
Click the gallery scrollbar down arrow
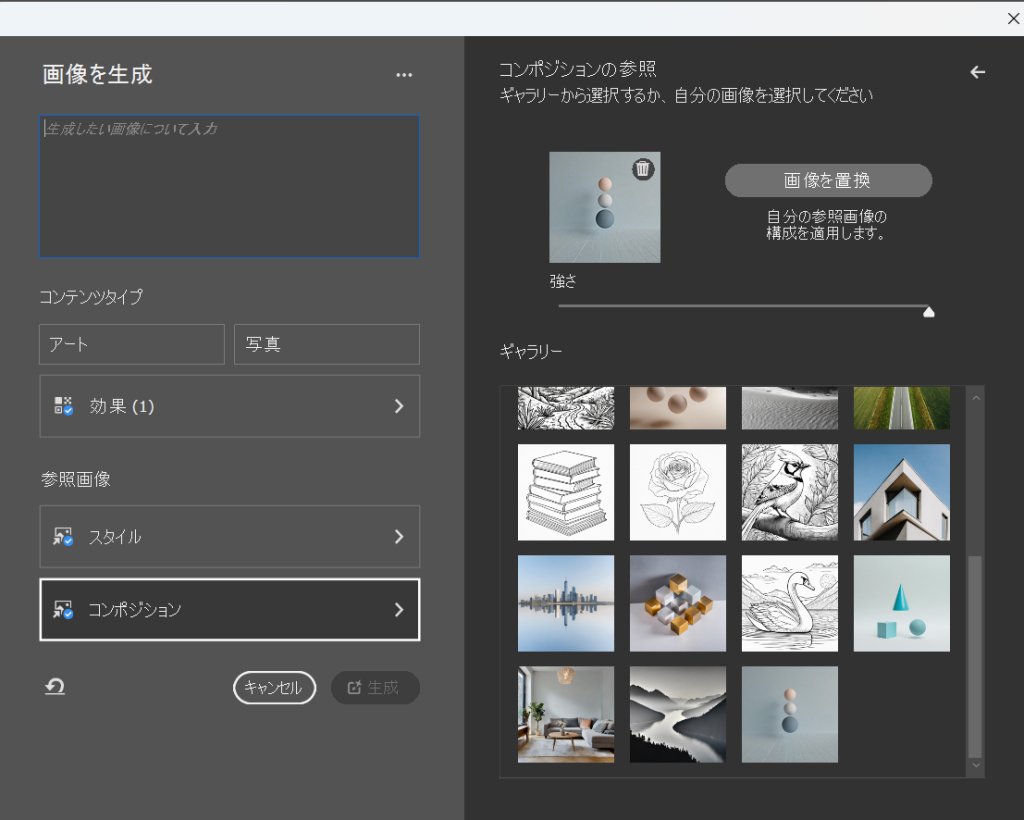coord(976,765)
